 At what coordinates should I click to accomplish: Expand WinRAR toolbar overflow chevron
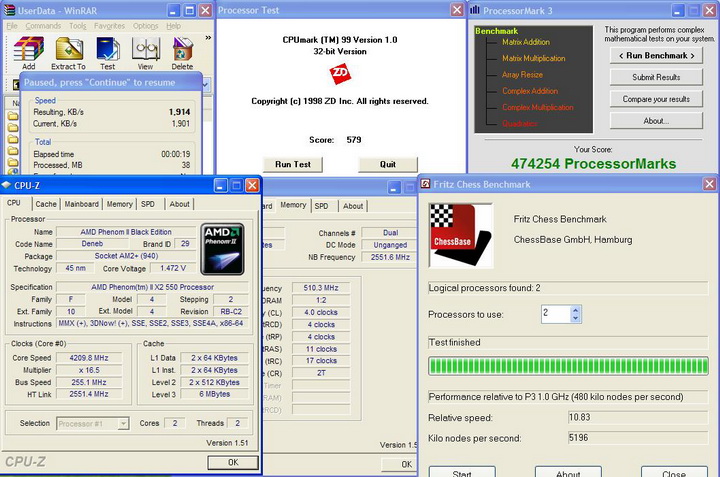208,38
